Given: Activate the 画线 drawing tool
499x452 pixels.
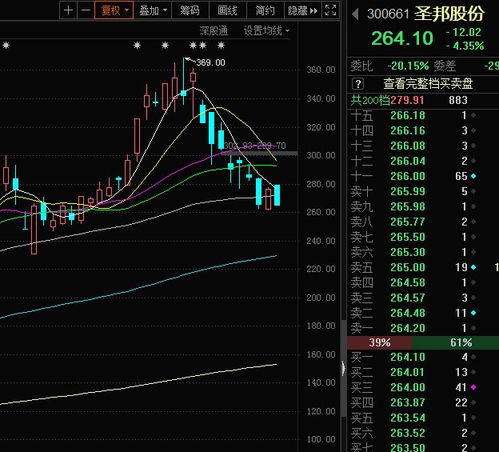Looking at the screenshot, I should coord(227,10).
